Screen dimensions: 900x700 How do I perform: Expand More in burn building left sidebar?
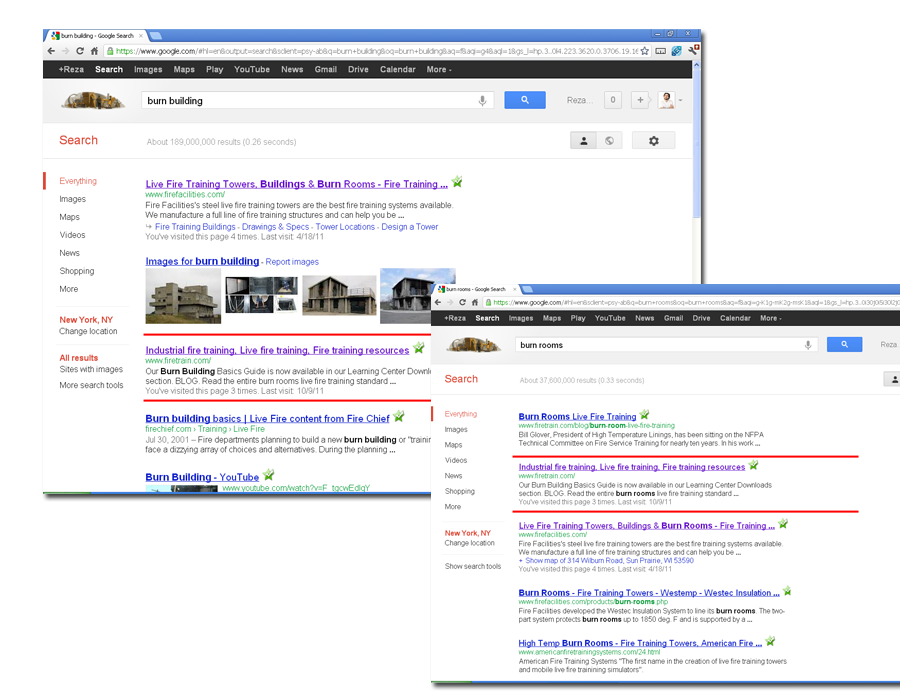tap(69, 289)
